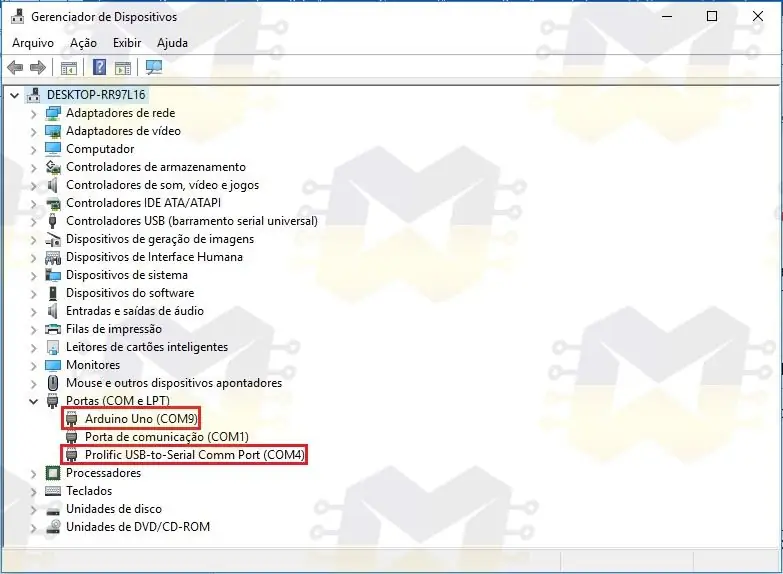Viewport: 783px width, 574px height.
Task: Select Porta de comunicação (COM1) device
Action: tap(167, 437)
